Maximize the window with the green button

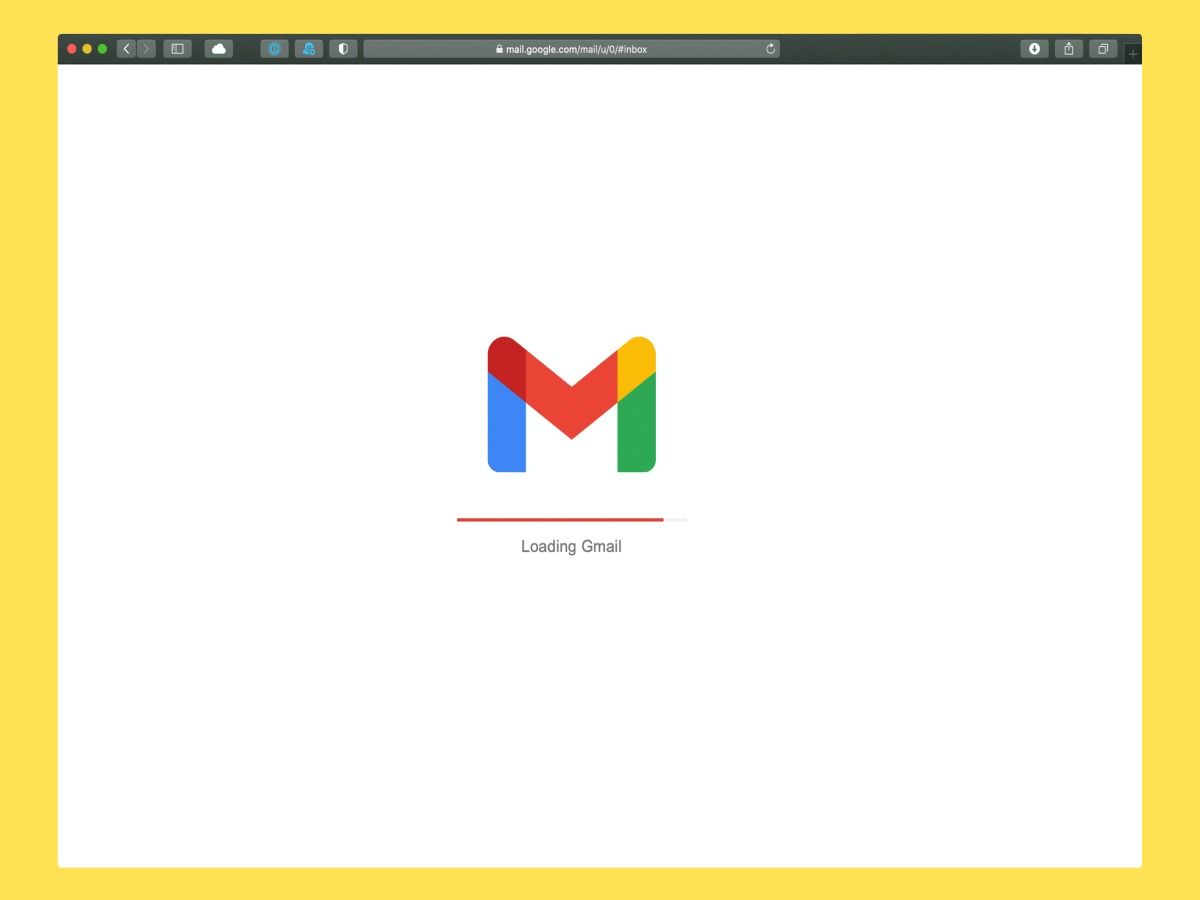(x=102, y=49)
